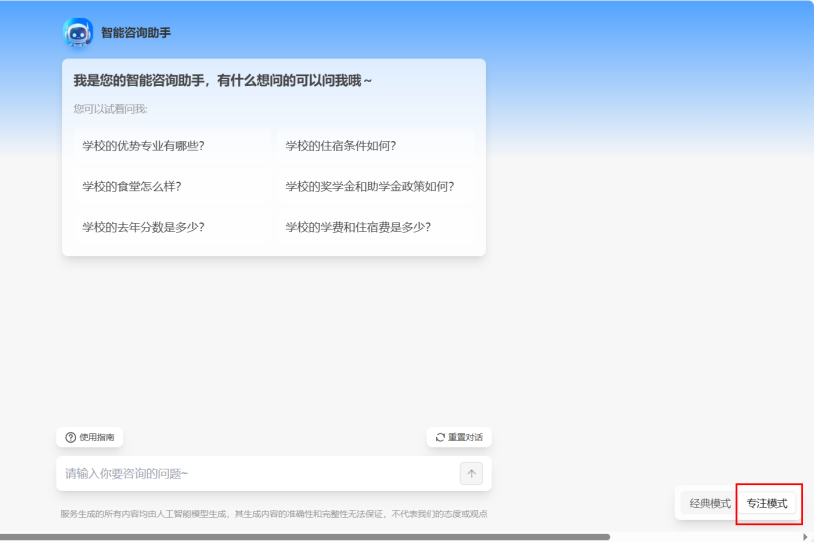Select 学校的学费和住宿费是多少? question
The height and width of the screenshot is (542, 814).
(358, 227)
